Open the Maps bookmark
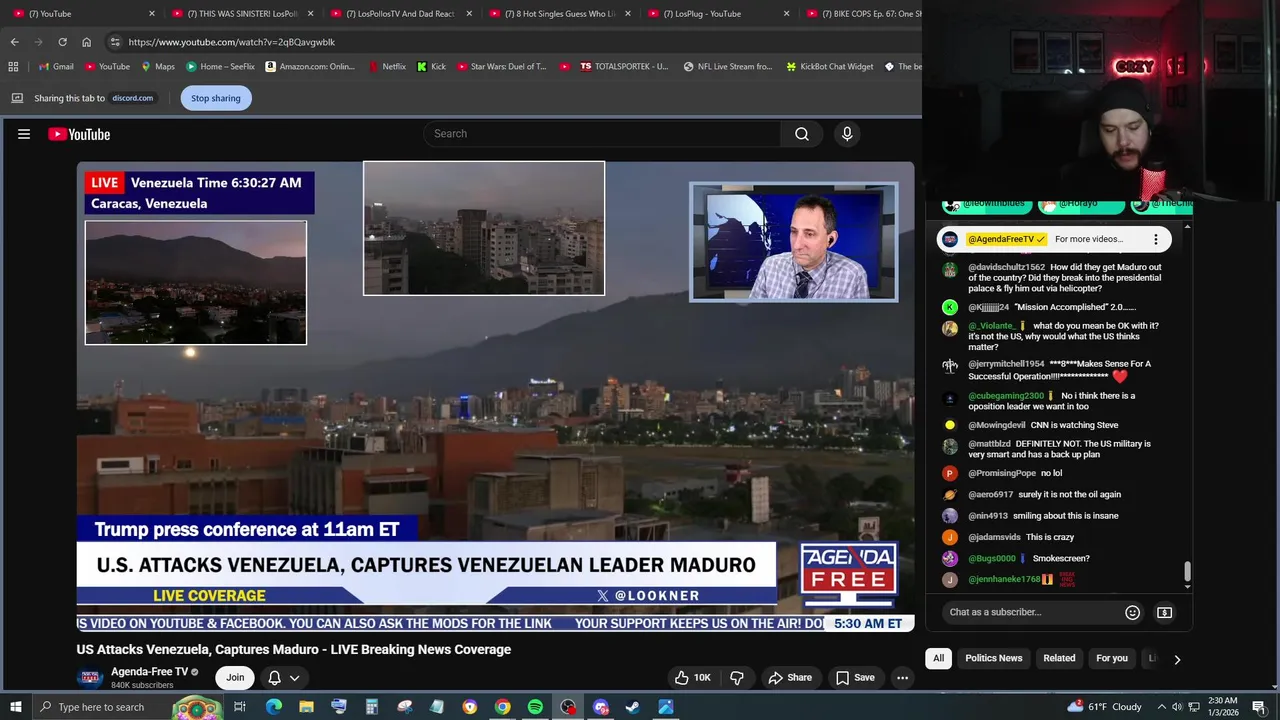The width and height of the screenshot is (1280, 720). point(157,67)
